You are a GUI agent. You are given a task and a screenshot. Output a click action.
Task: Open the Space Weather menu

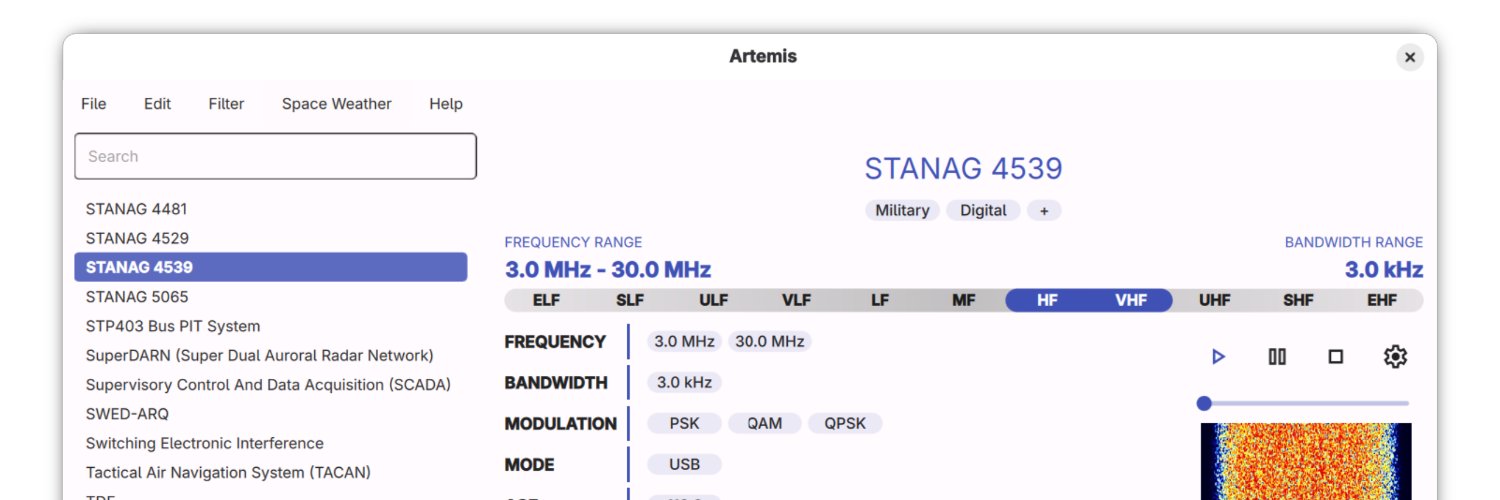[337, 104]
